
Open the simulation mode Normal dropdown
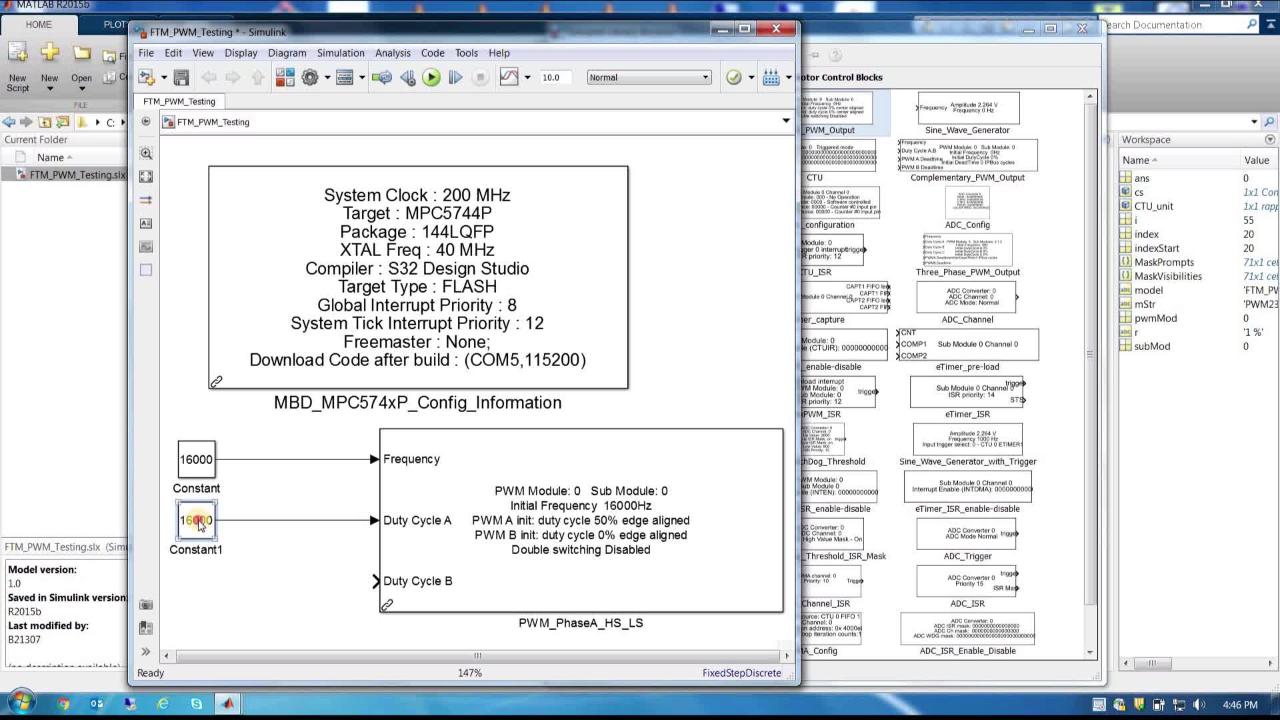click(x=648, y=77)
